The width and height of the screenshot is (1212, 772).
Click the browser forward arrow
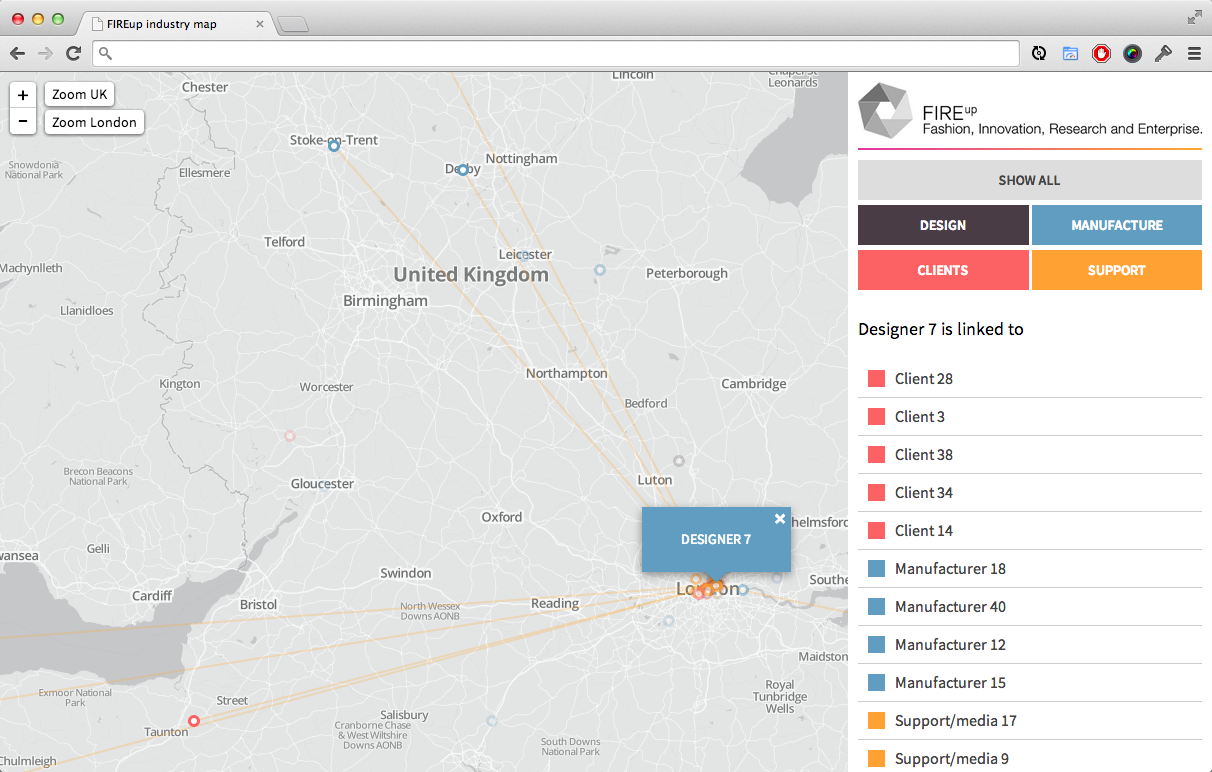click(x=45, y=53)
